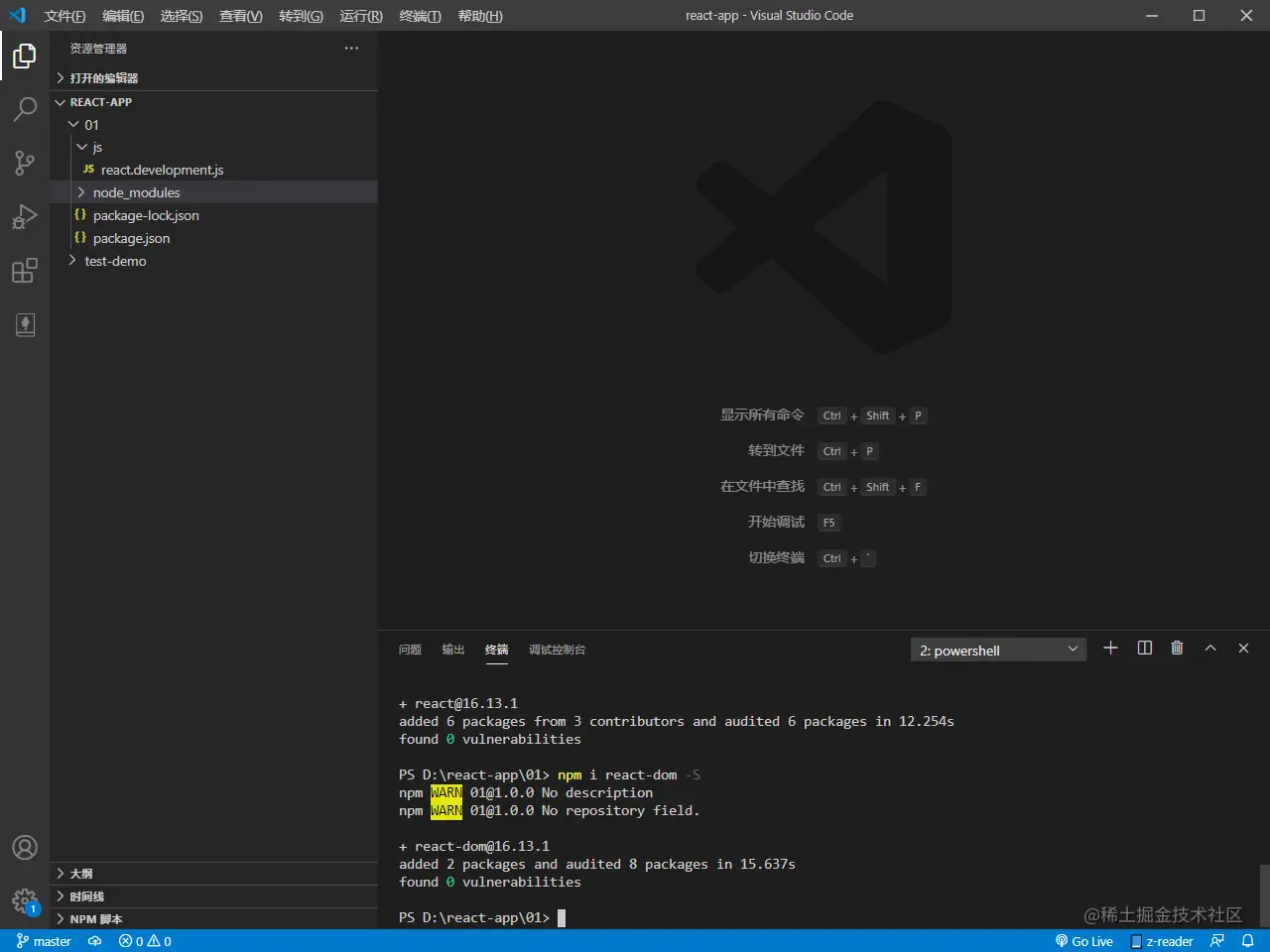
Task: Collapse the js folder
Action: coord(213,147)
